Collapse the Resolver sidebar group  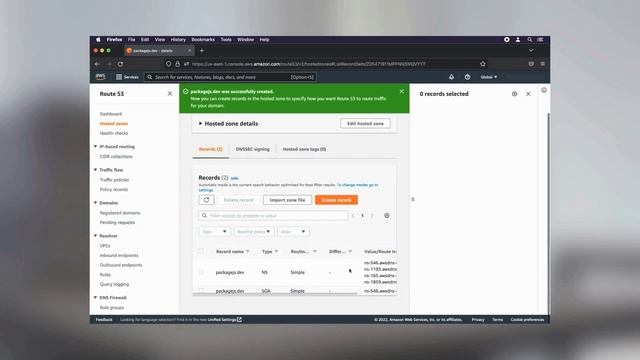pyautogui.click(x=96, y=236)
